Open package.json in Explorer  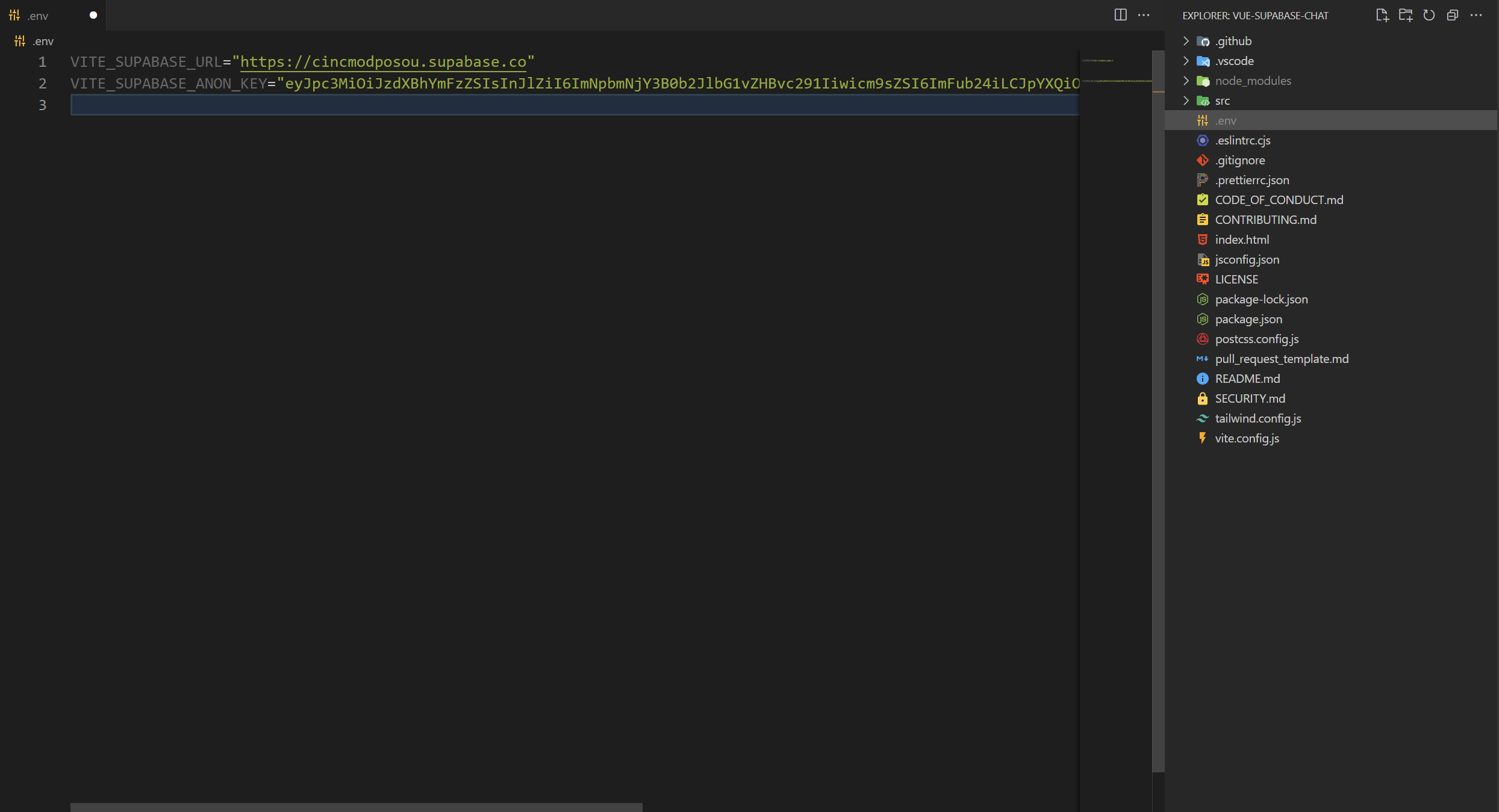1248,319
